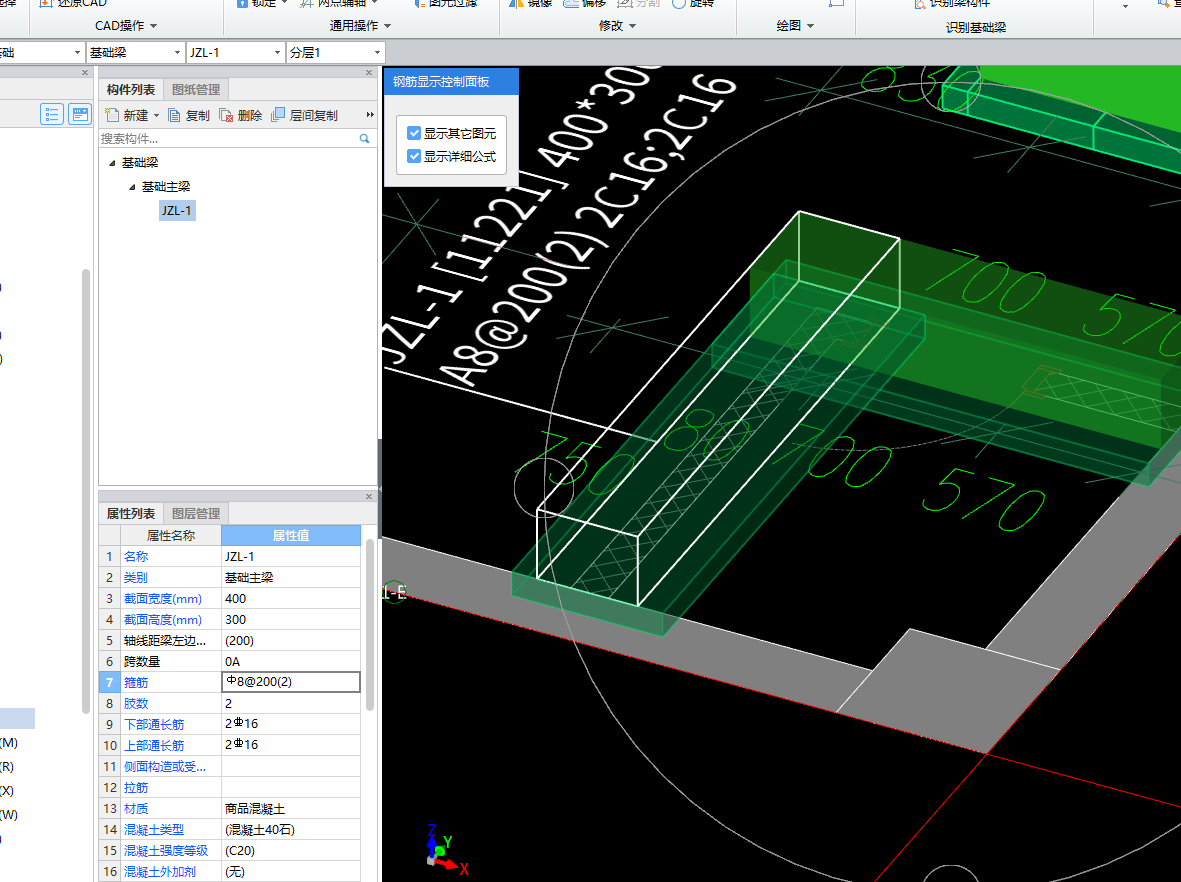The width and height of the screenshot is (1181, 882).
Task: Click the value 400 for section width
Action: (x=291, y=599)
